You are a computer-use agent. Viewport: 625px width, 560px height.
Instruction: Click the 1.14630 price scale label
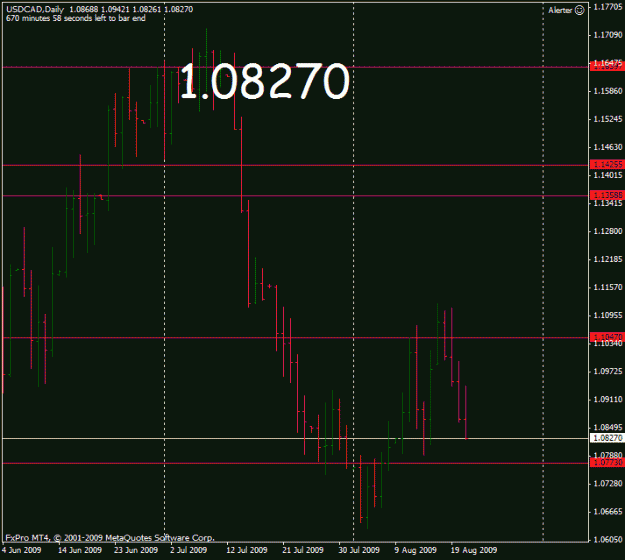coord(608,147)
